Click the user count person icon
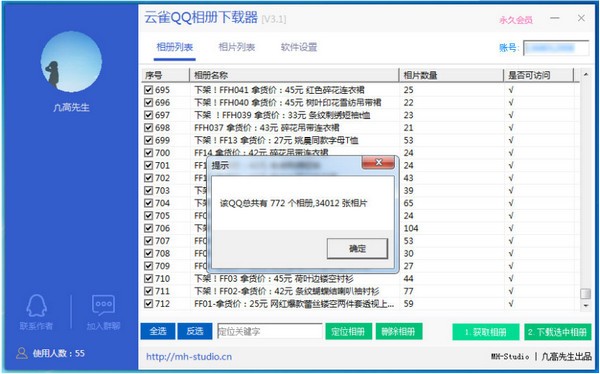The height and width of the screenshot is (374, 600). pyautogui.click(x=22, y=353)
